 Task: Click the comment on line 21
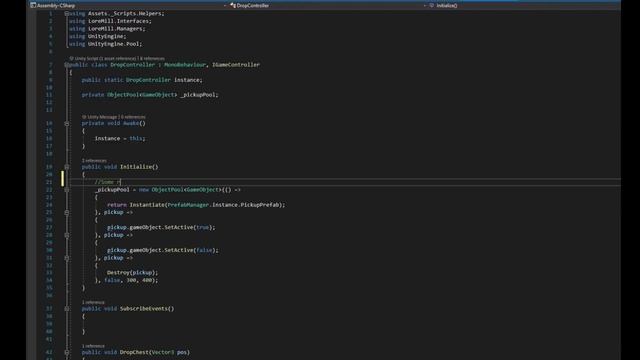(x=108, y=182)
